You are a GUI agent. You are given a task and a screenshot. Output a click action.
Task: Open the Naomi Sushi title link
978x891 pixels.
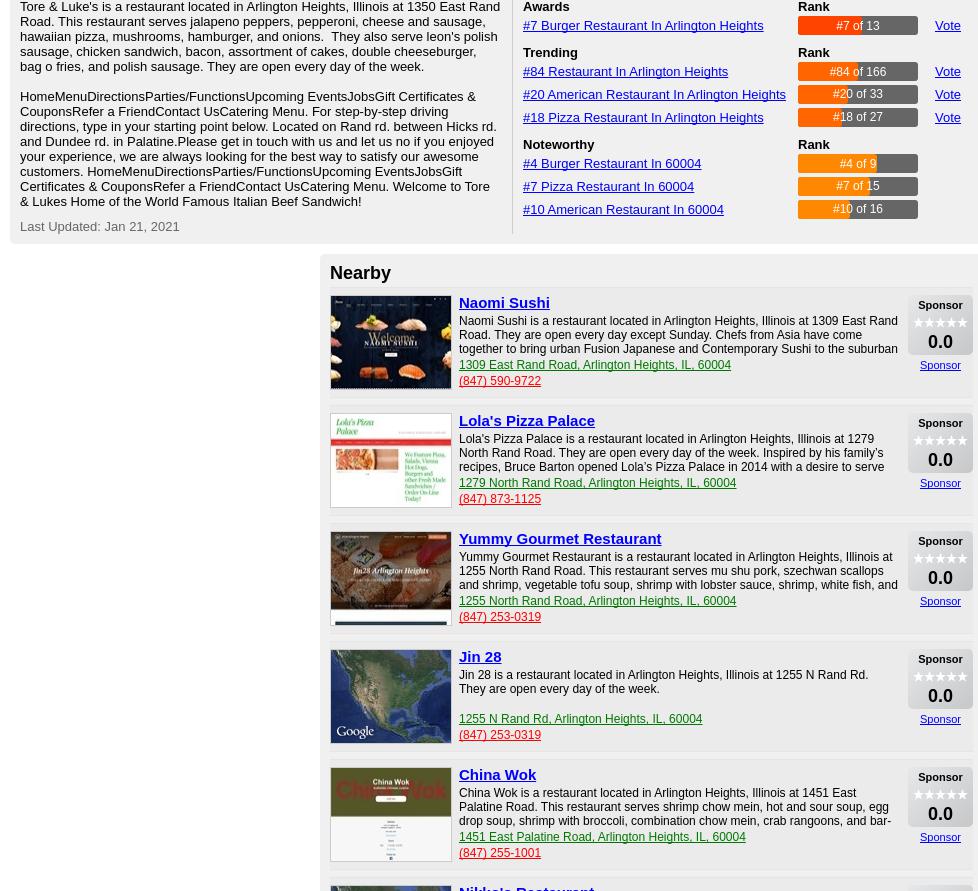tap(504, 303)
